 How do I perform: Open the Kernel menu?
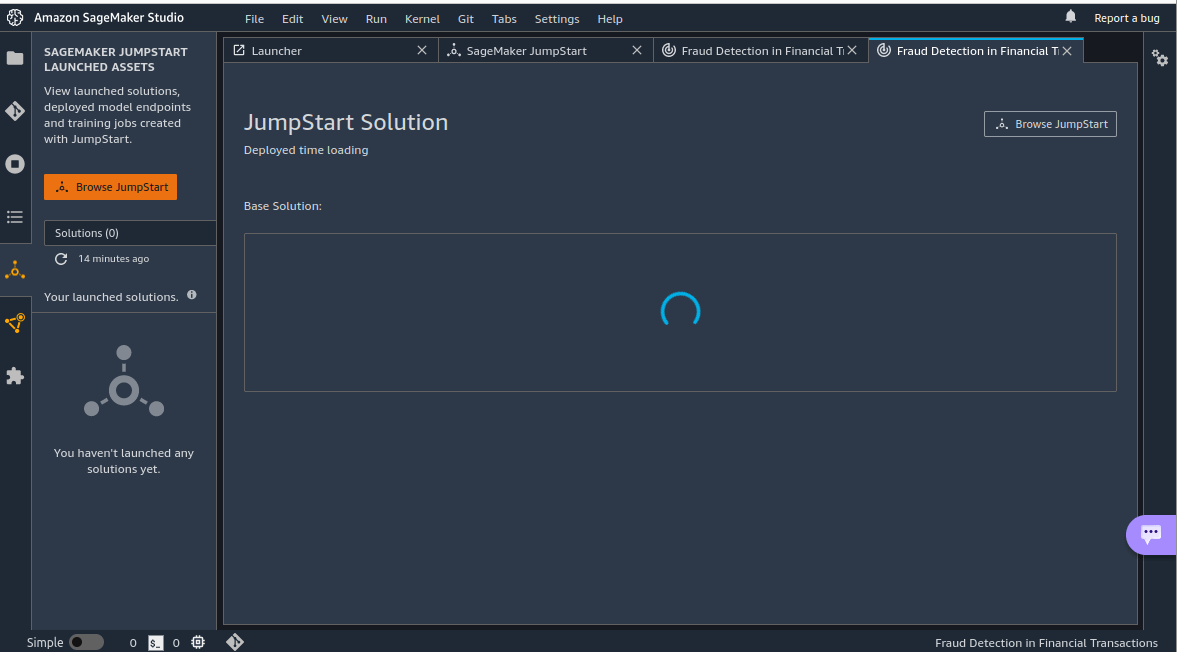tap(423, 19)
